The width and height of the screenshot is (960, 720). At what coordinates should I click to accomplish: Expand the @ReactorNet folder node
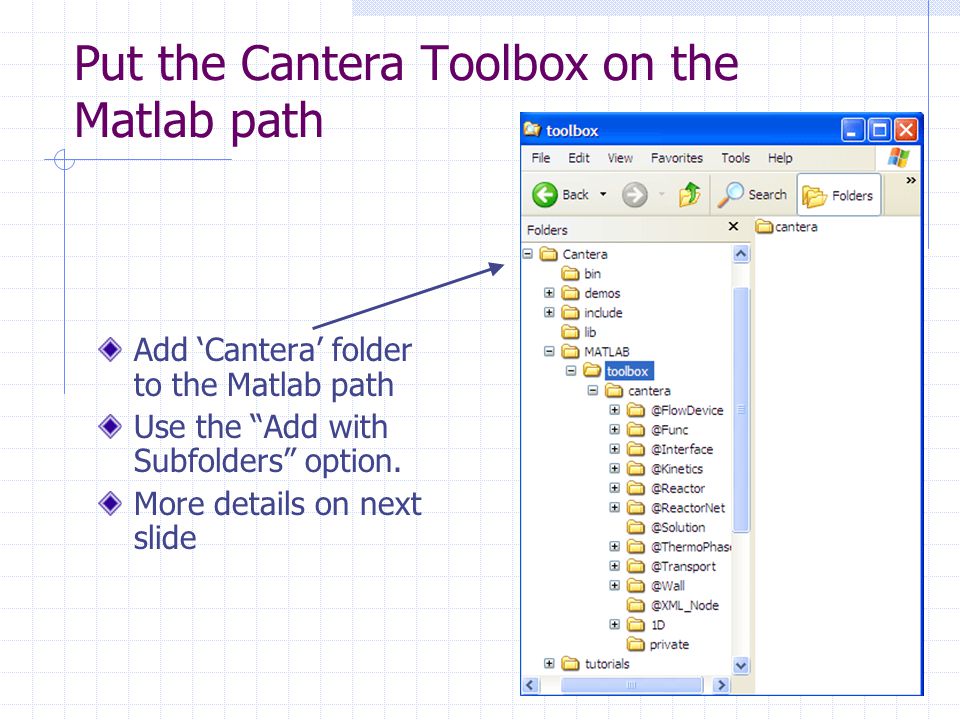click(614, 508)
